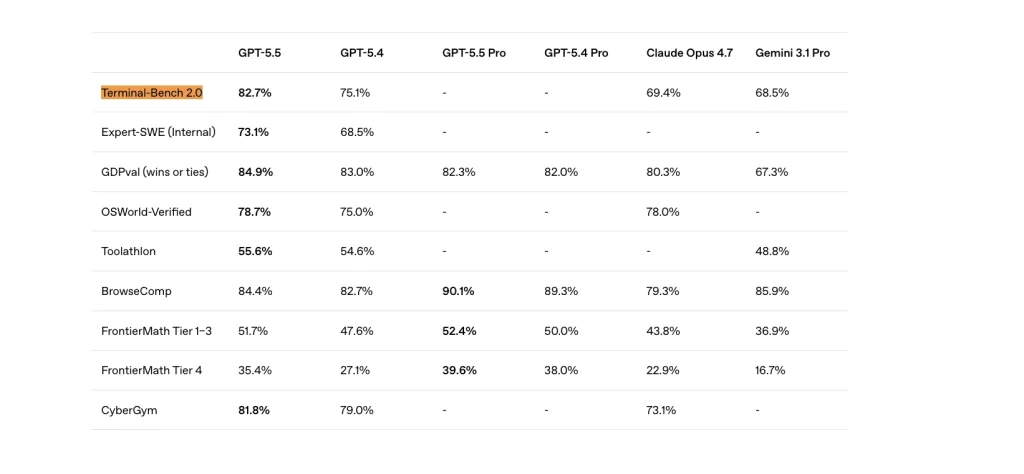
Task: Click the CyberGym row label
Action: pos(129,411)
